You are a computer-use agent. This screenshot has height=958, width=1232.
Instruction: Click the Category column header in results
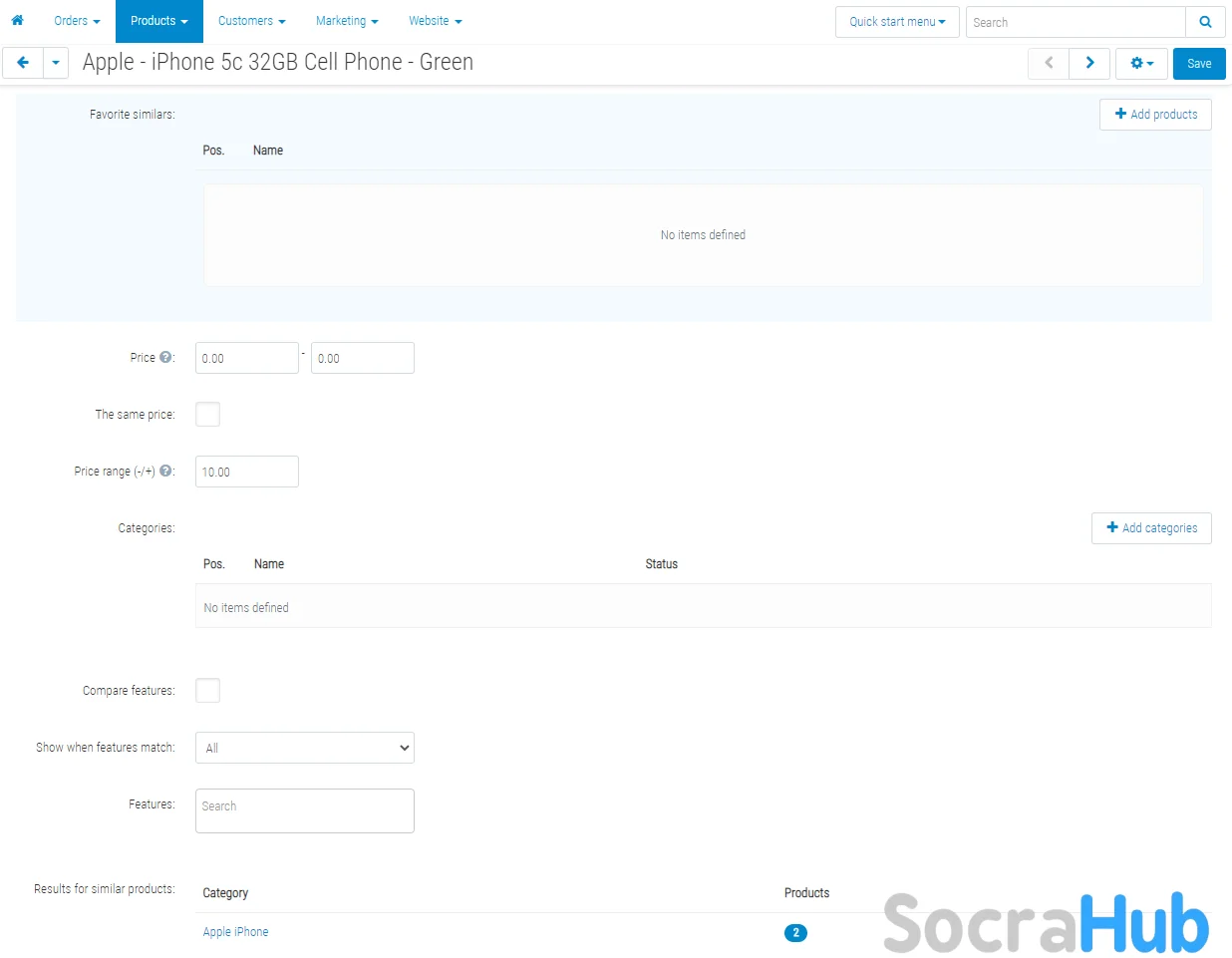pyautogui.click(x=225, y=893)
